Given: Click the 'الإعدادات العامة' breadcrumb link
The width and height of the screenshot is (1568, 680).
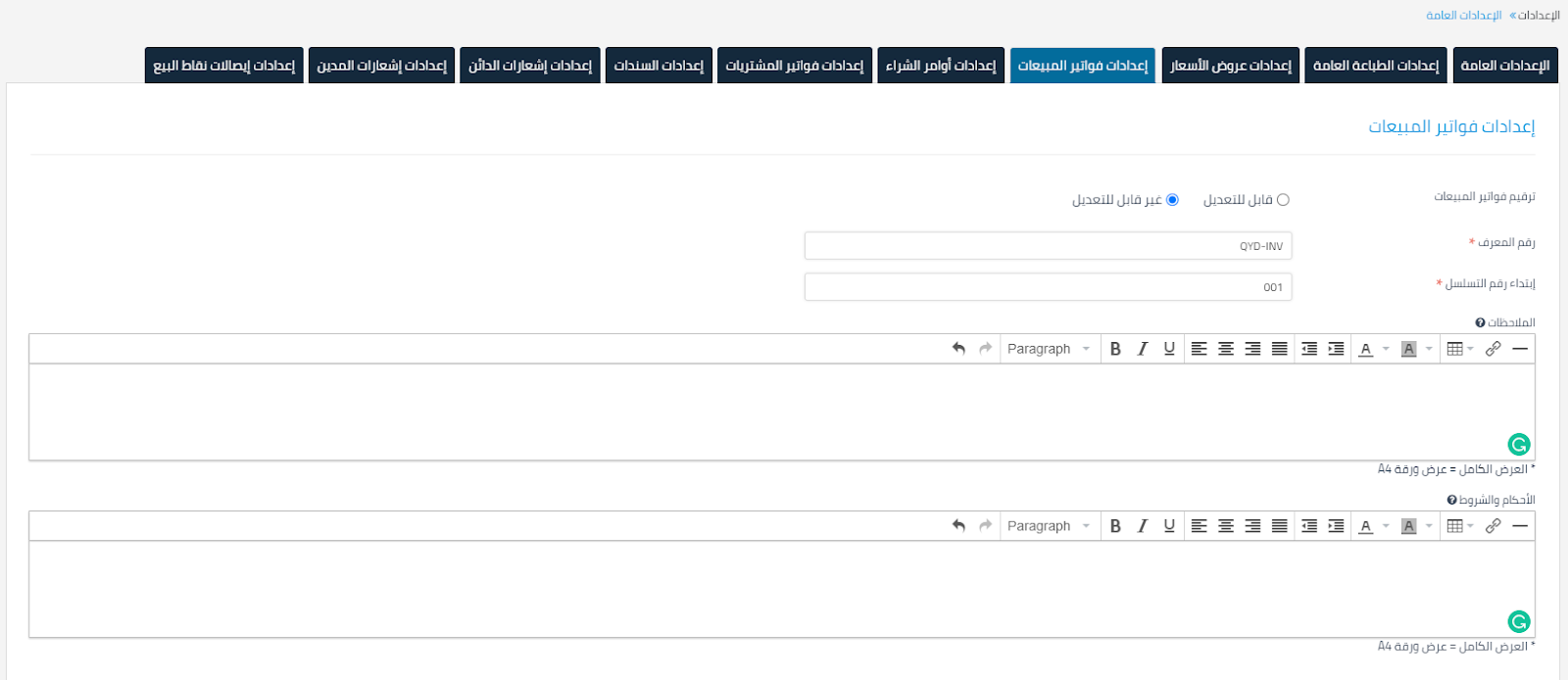Looking at the screenshot, I should coord(1463,16).
